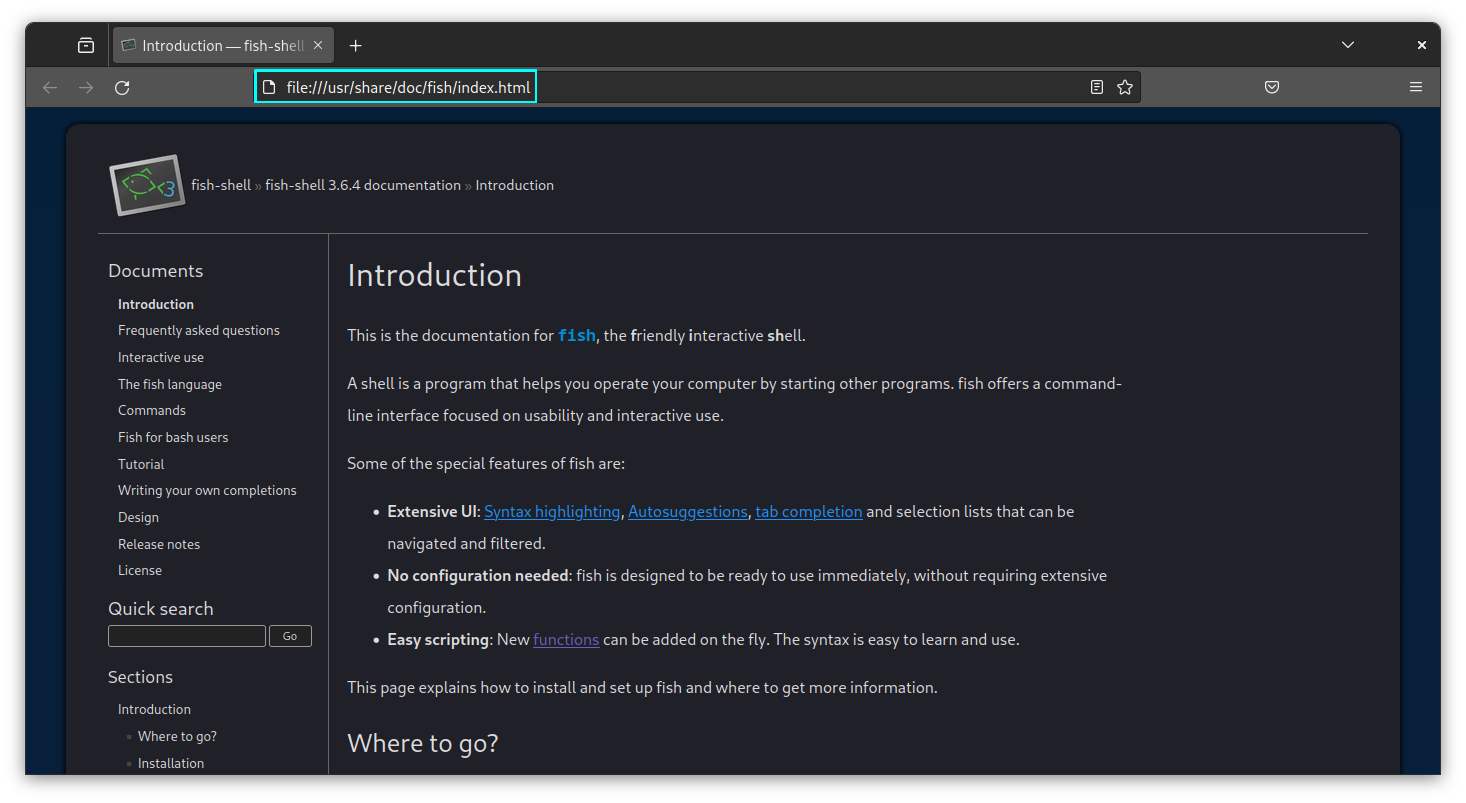Viewport: 1466px width, 803px height.
Task: Open the hamburger application menu
Action: coord(1416,88)
